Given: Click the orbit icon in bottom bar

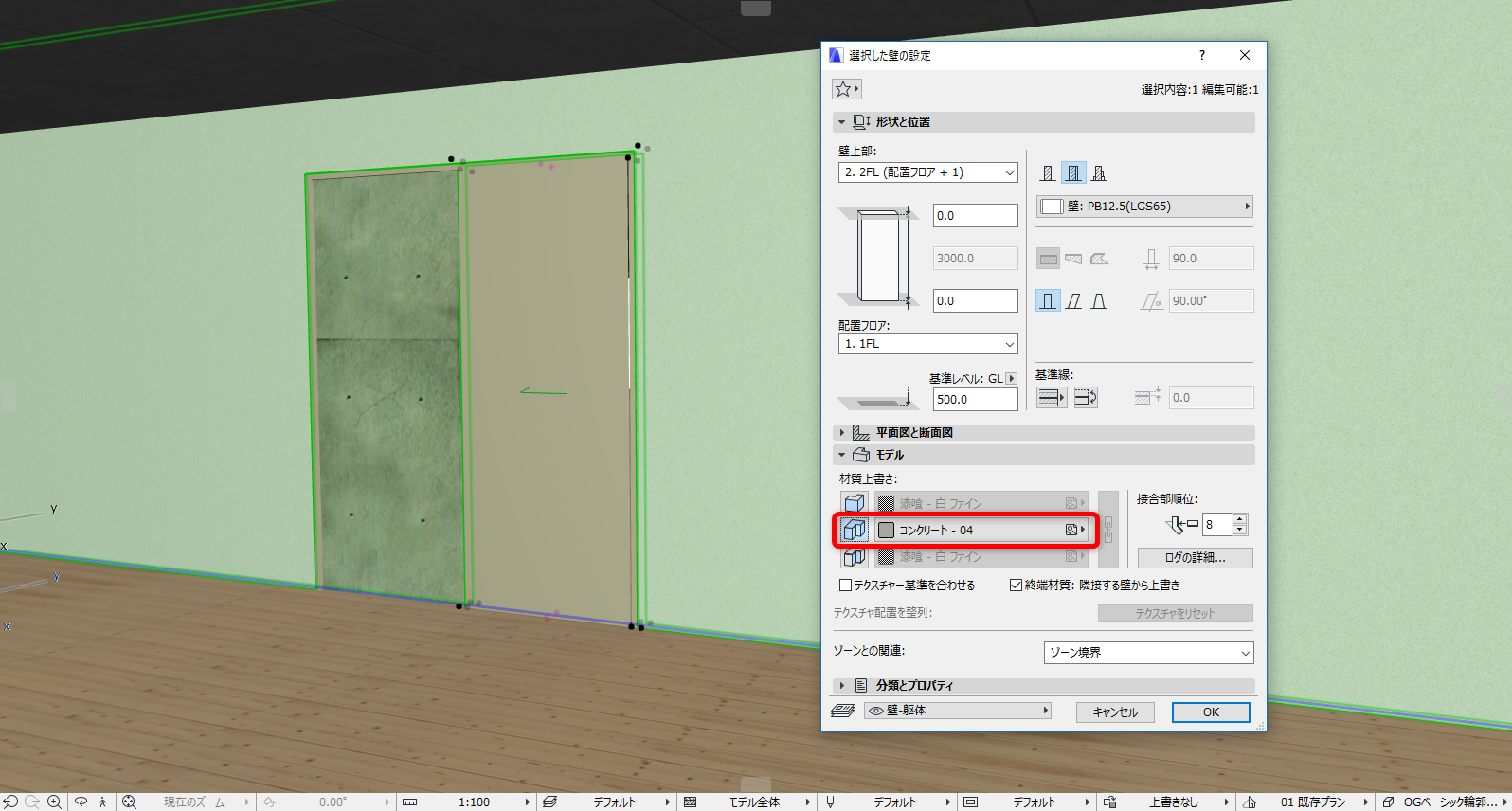Looking at the screenshot, I should tap(81, 802).
